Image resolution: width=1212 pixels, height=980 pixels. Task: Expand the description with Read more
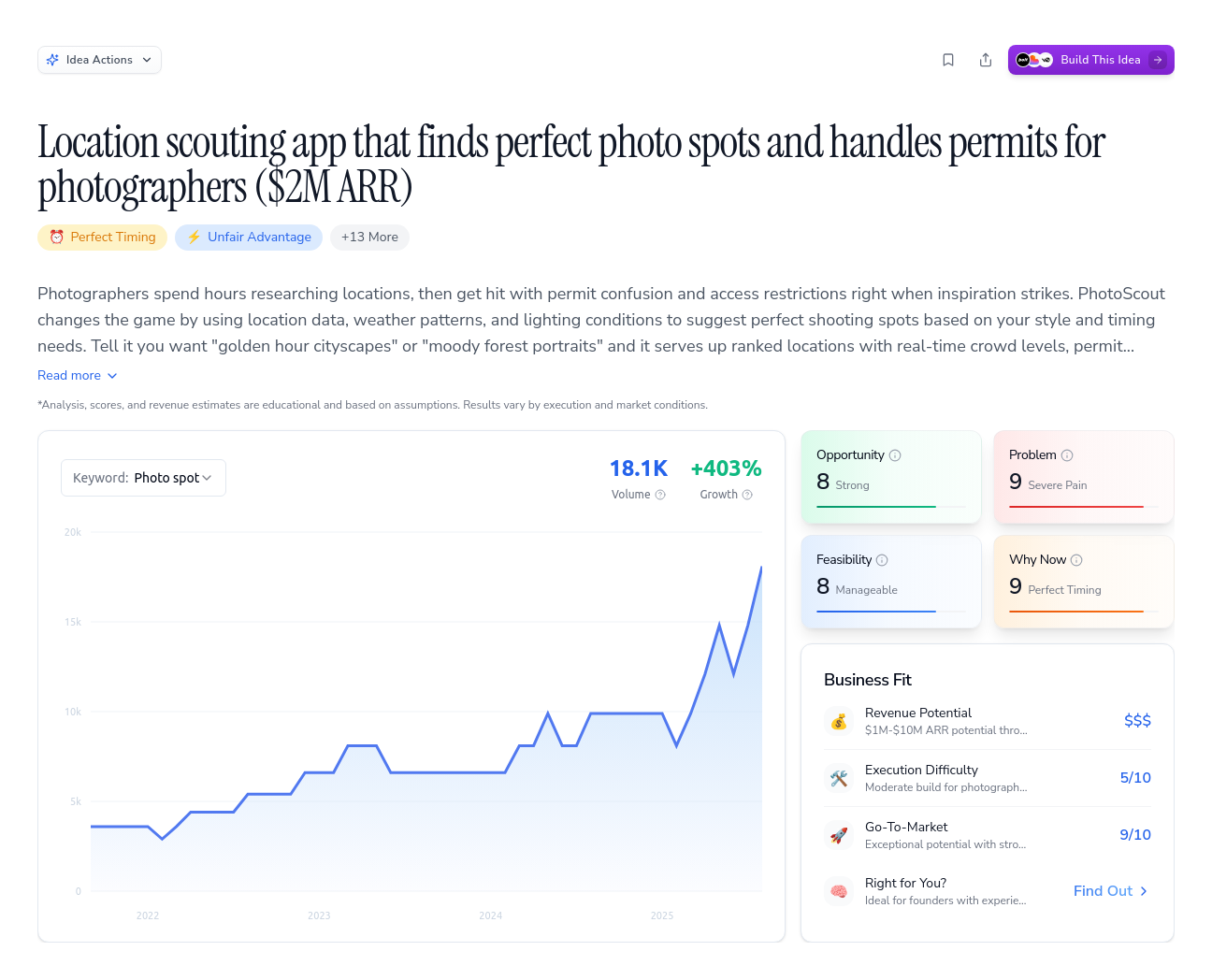tap(77, 375)
